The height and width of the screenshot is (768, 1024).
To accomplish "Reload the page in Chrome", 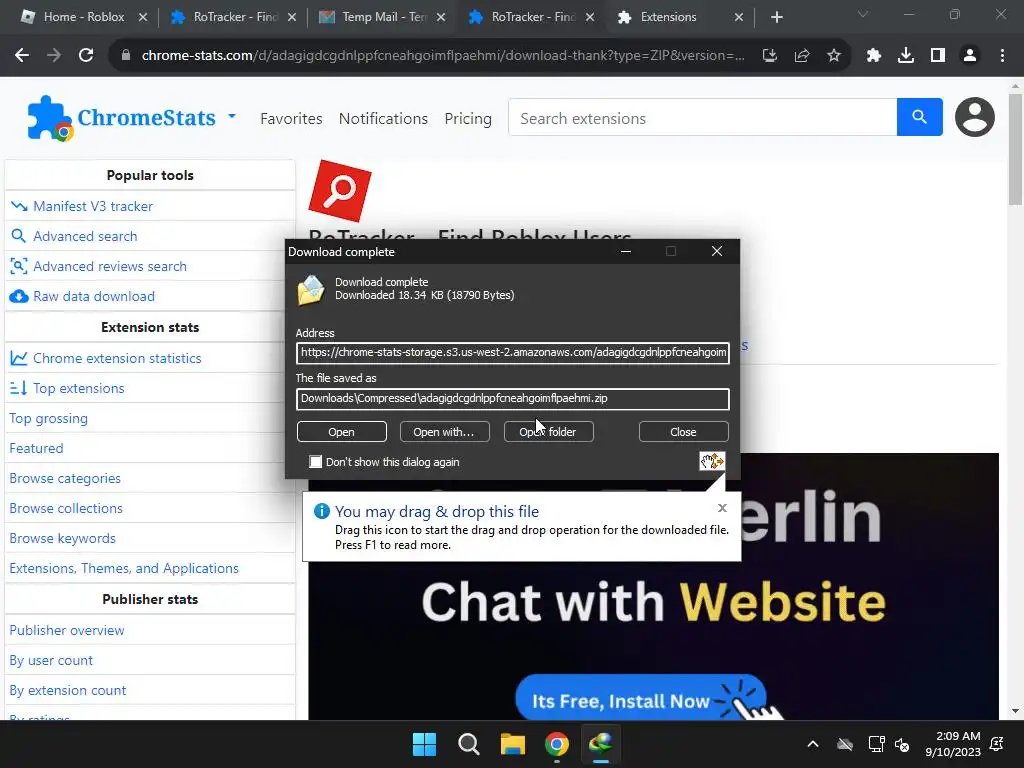I will 86,56.
